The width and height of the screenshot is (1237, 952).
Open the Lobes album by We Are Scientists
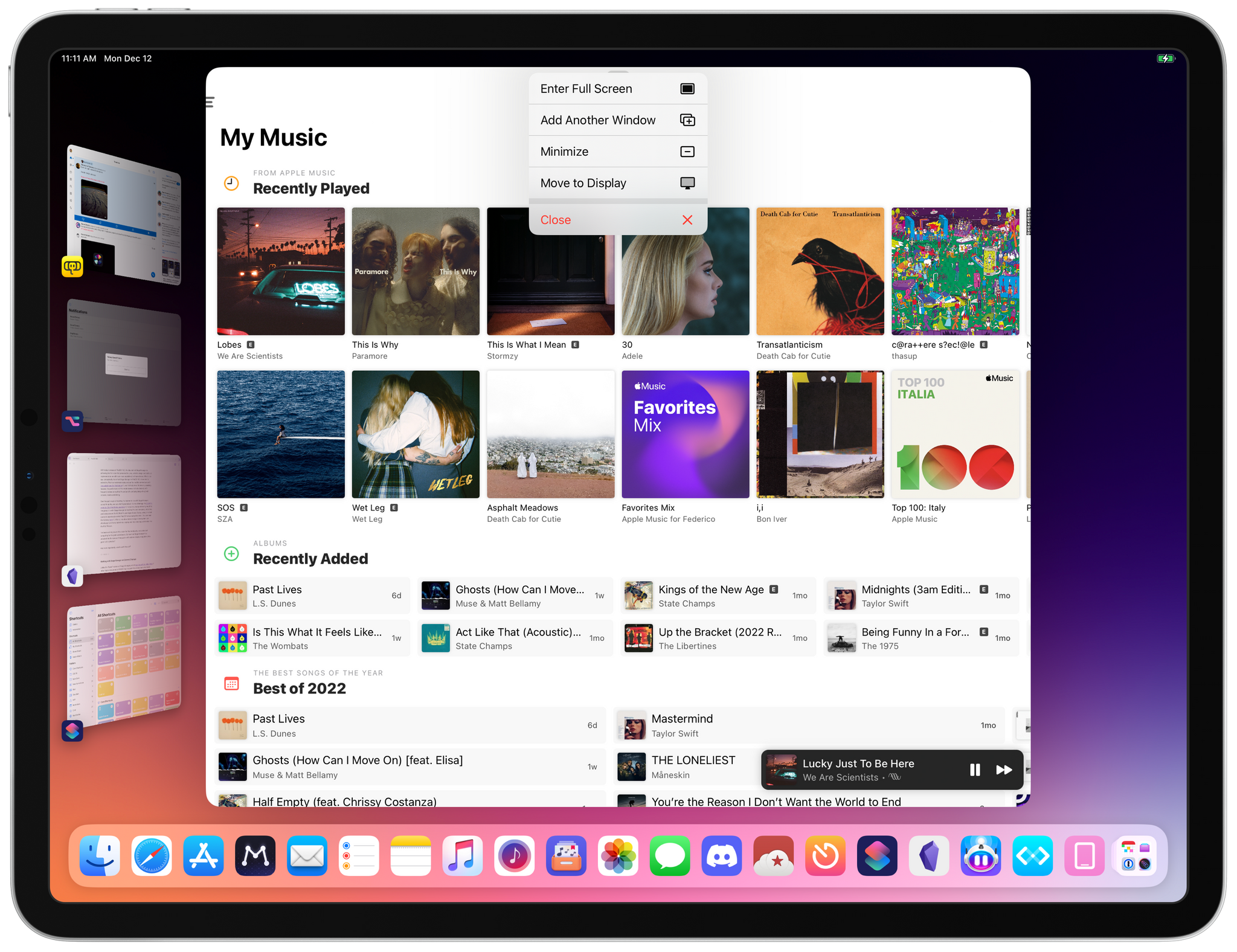point(281,271)
